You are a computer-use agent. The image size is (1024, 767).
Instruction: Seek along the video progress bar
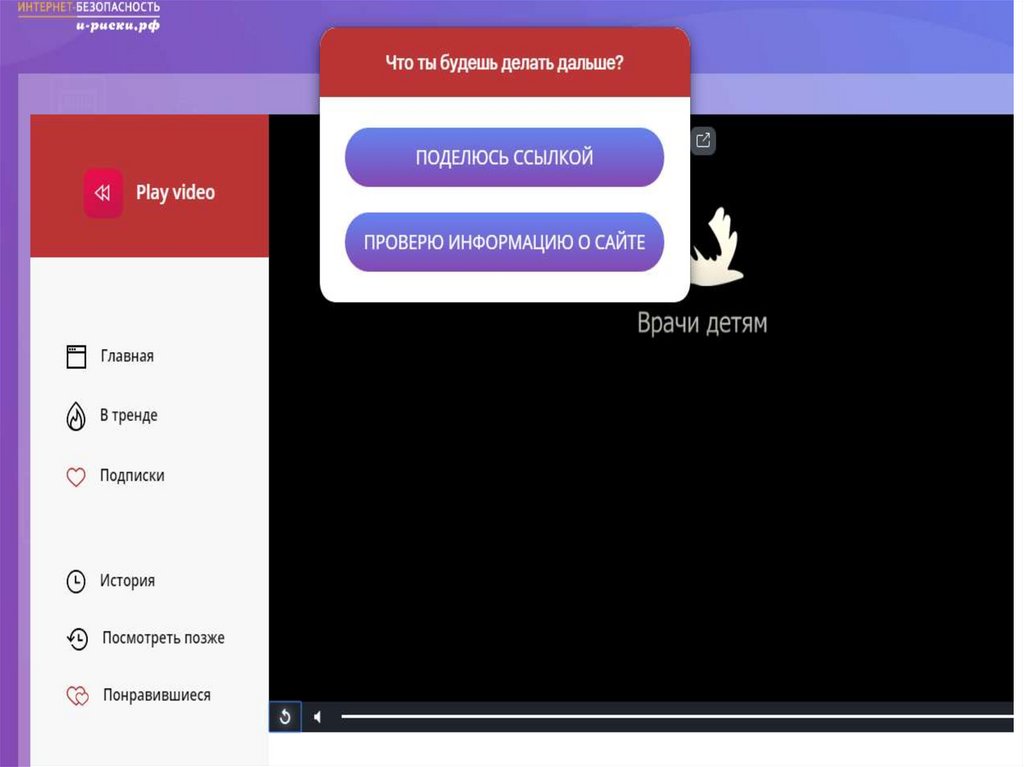point(677,717)
